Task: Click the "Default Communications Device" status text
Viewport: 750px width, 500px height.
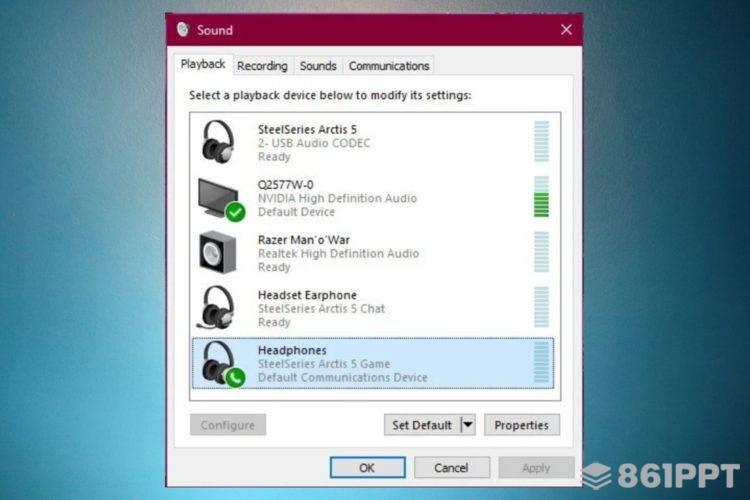Action: tap(342, 378)
